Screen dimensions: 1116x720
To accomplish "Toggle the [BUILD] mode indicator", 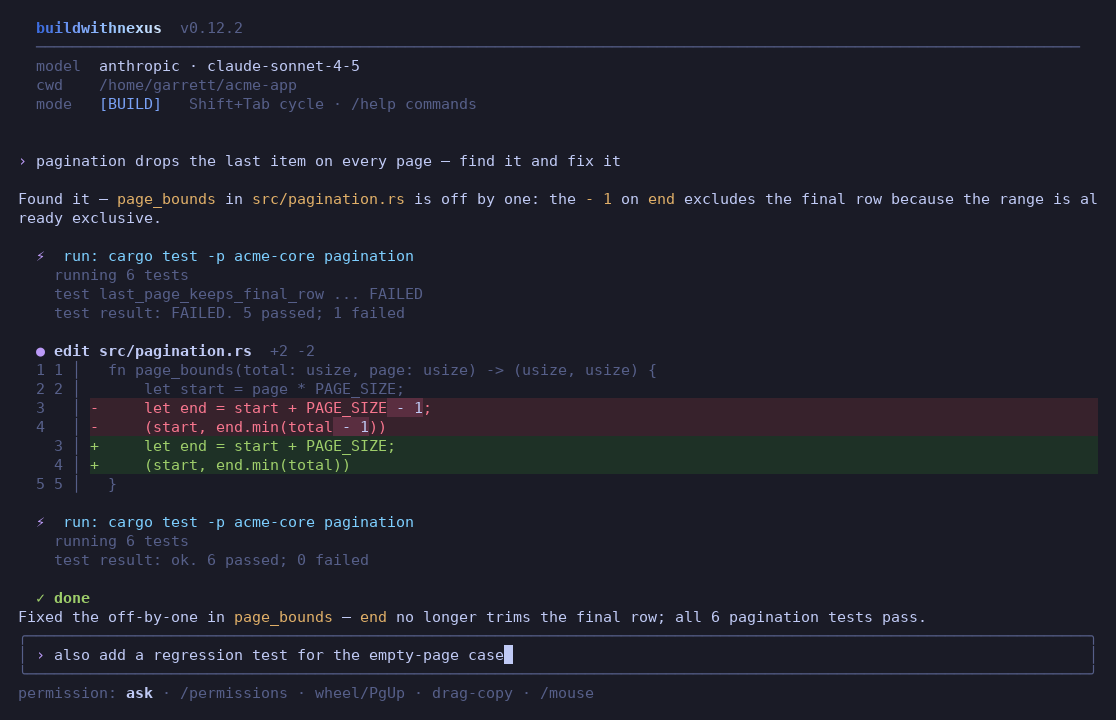I will point(130,104).
